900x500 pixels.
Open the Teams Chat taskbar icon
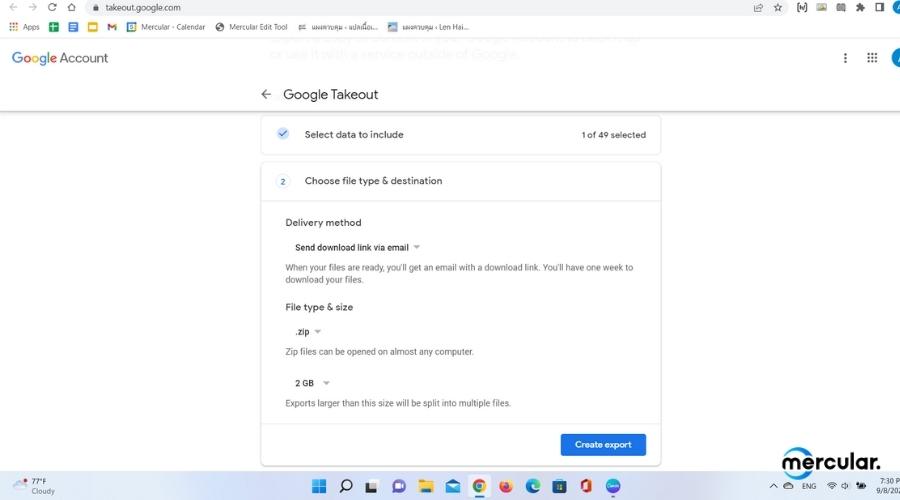tap(399, 486)
